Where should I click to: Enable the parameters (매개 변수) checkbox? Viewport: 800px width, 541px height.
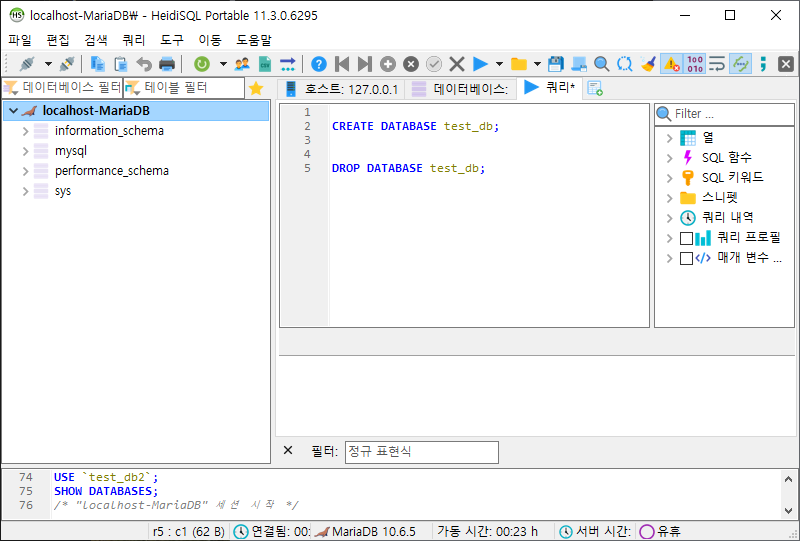coord(686,258)
